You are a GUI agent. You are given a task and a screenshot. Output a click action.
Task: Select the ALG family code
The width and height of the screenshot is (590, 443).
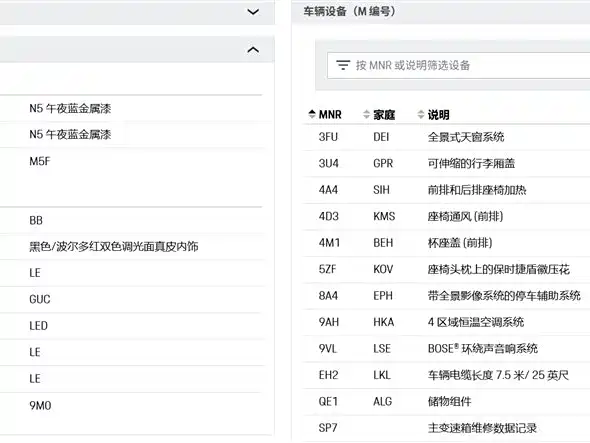pos(383,402)
